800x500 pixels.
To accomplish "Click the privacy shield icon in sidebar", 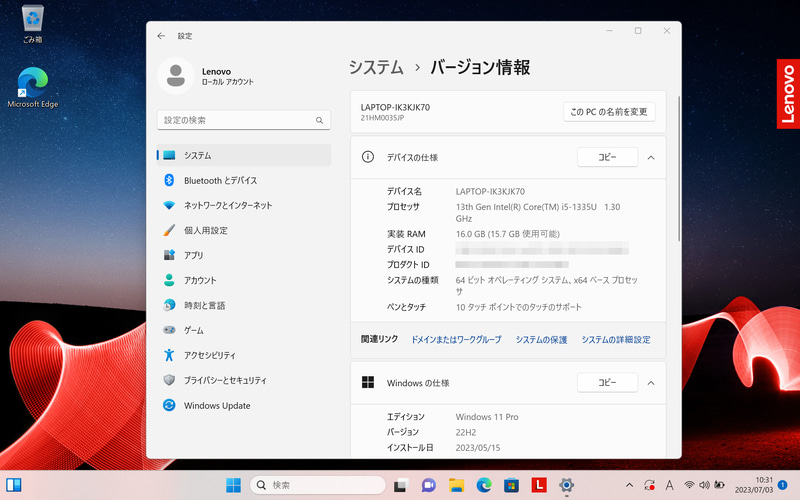I will 169,380.
